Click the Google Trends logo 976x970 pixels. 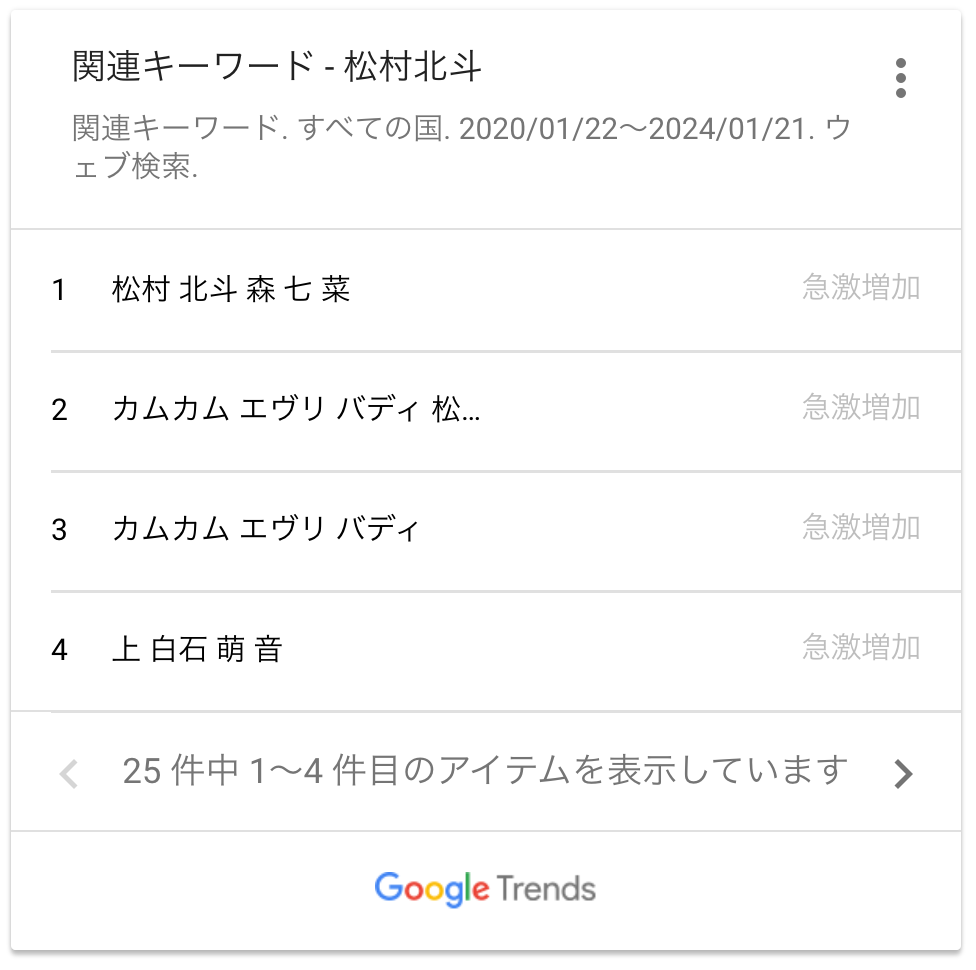[485, 889]
